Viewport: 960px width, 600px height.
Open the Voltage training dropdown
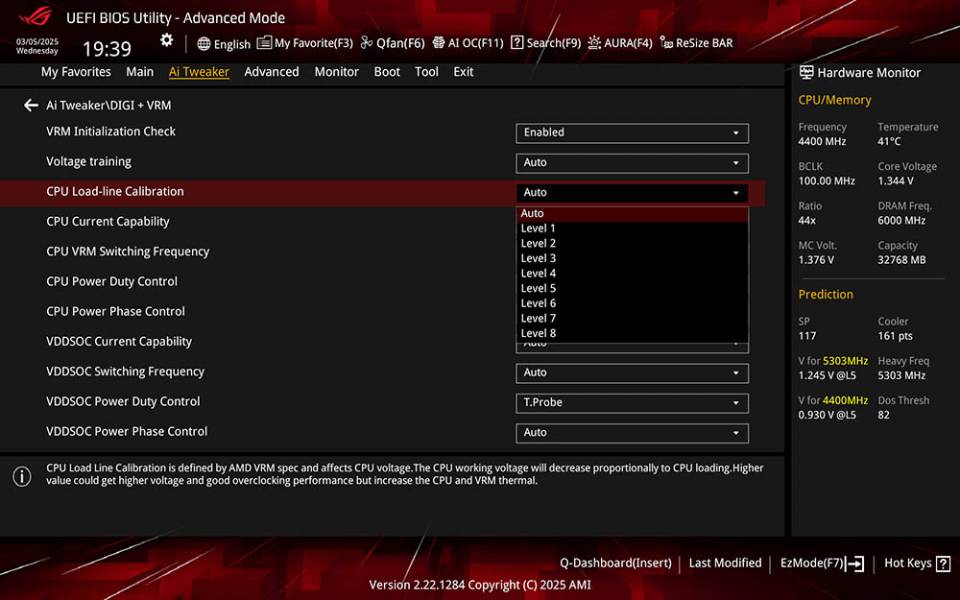[x=632, y=163]
